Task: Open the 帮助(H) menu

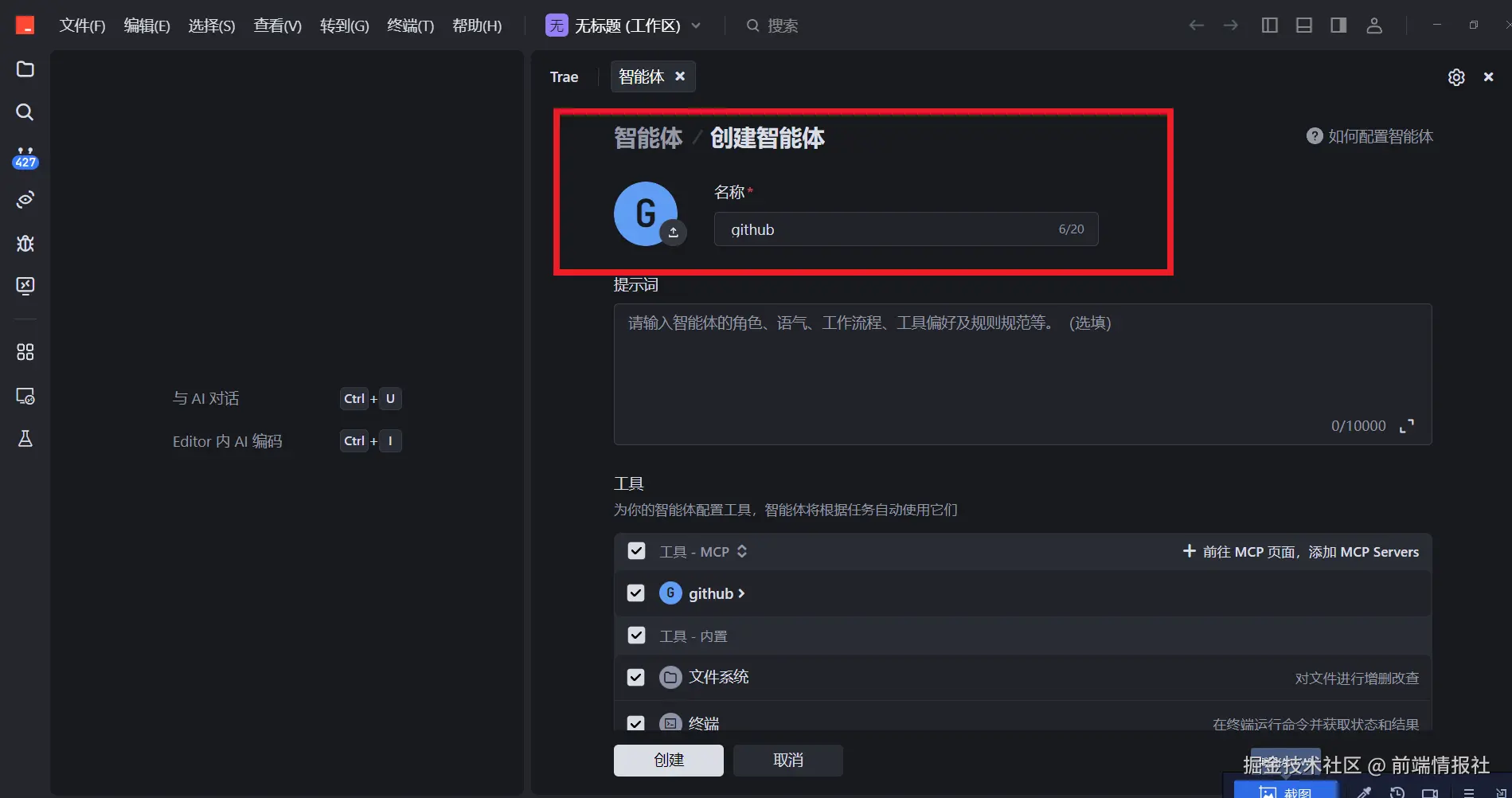Action: point(477,25)
